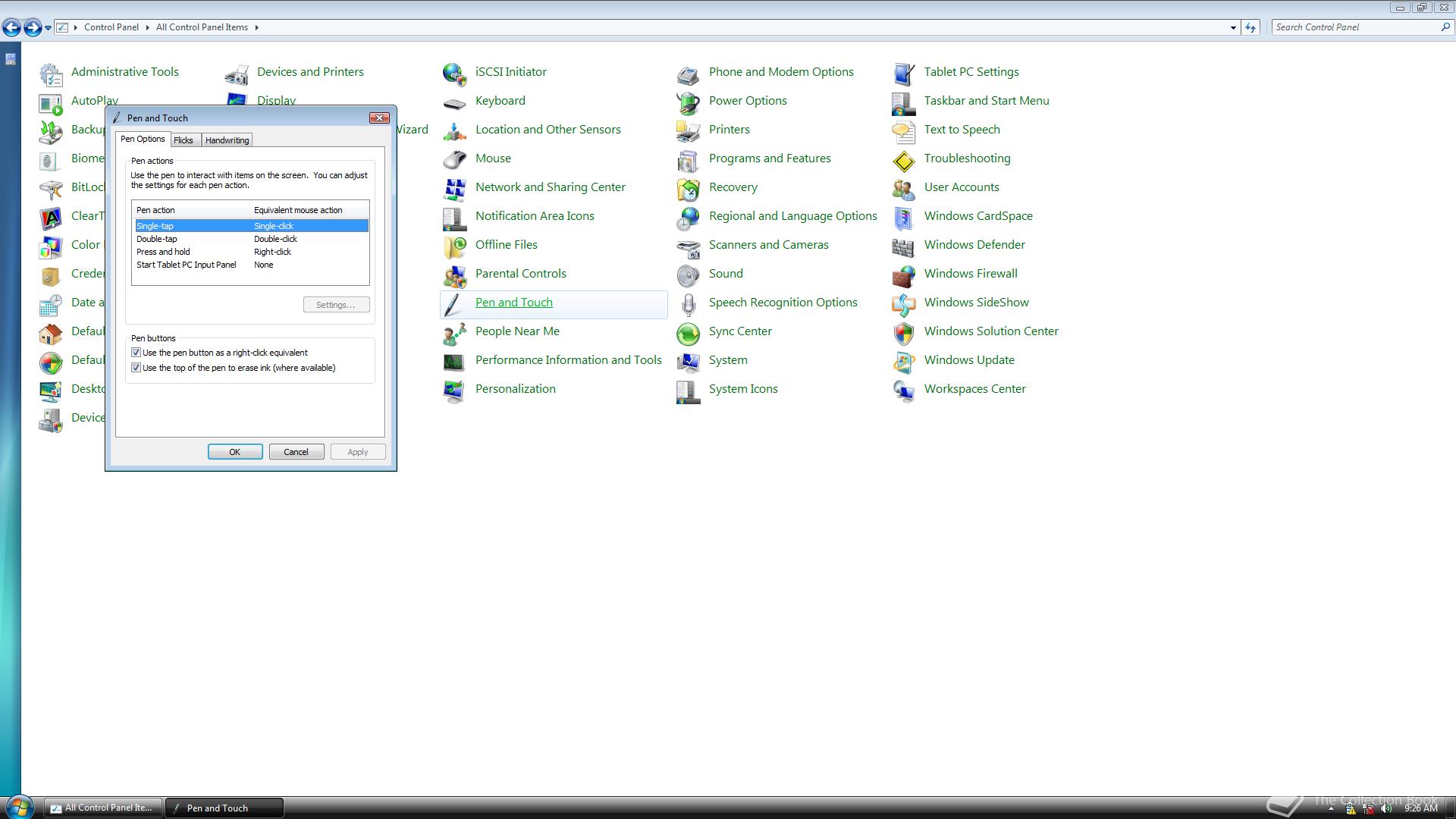Click the Equivalent mouse action column header

pyautogui.click(x=309, y=210)
